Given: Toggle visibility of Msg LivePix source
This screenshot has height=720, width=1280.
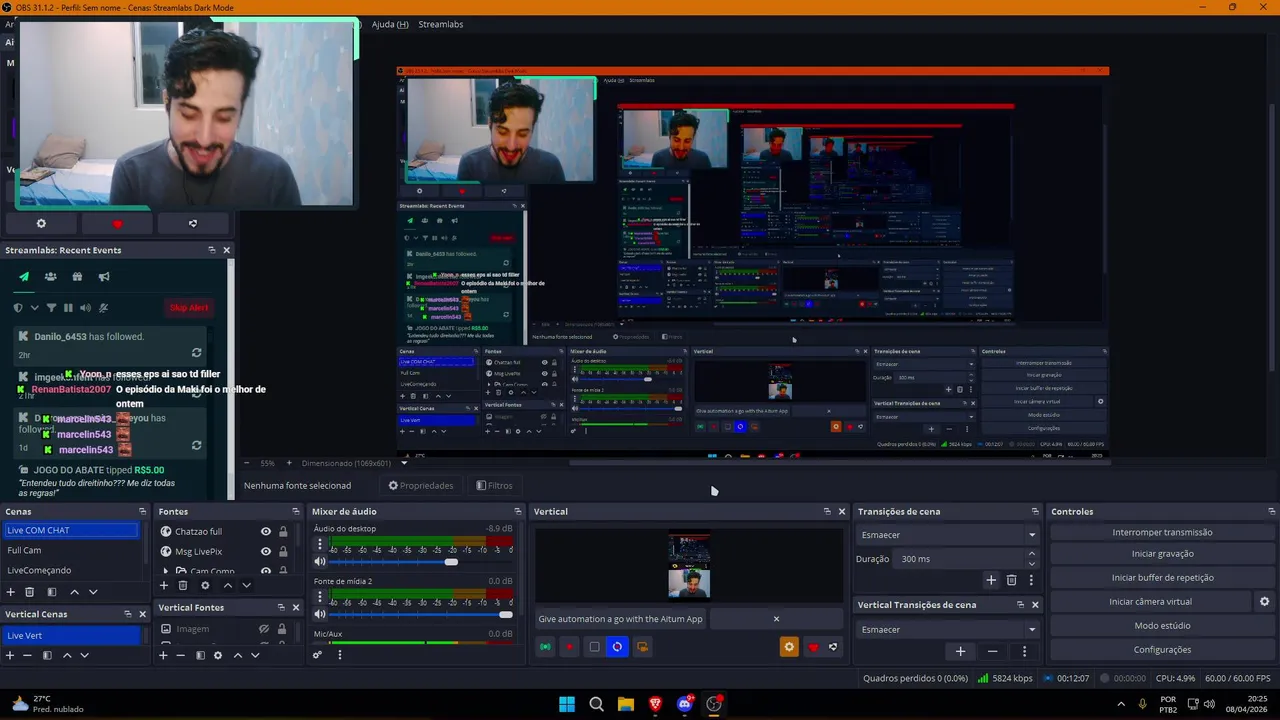Looking at the screenshot, I should [265, 551].
